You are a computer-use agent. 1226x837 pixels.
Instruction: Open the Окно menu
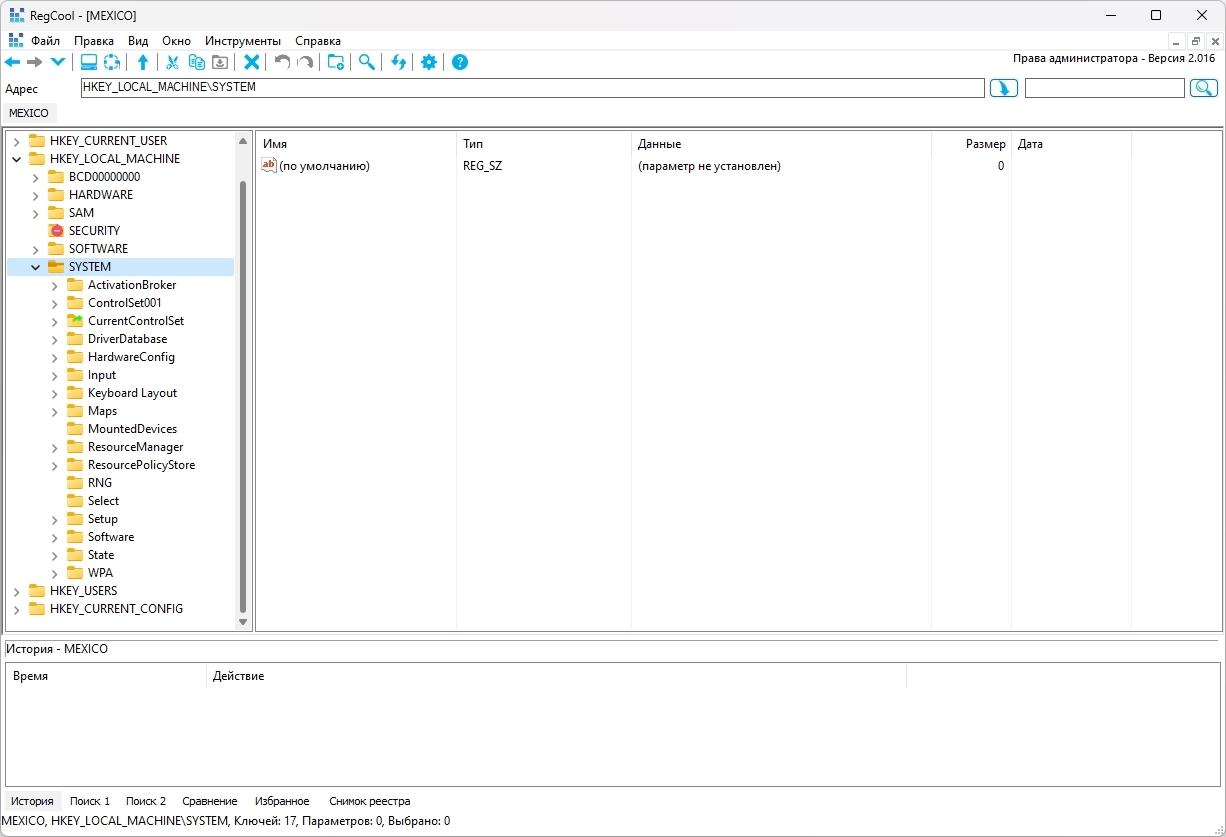(x=176, y=41)
